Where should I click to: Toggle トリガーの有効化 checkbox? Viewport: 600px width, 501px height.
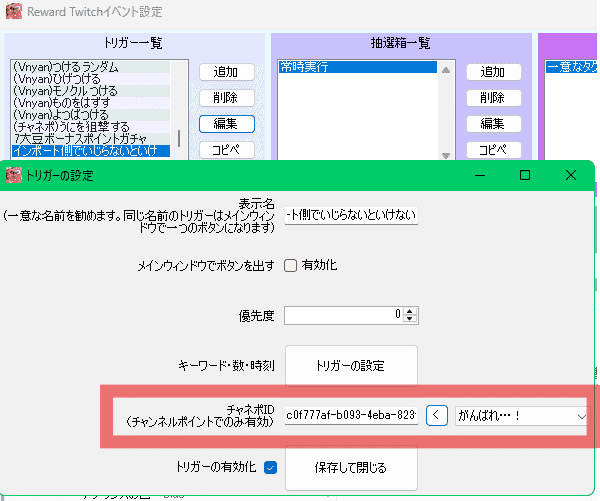271,467
